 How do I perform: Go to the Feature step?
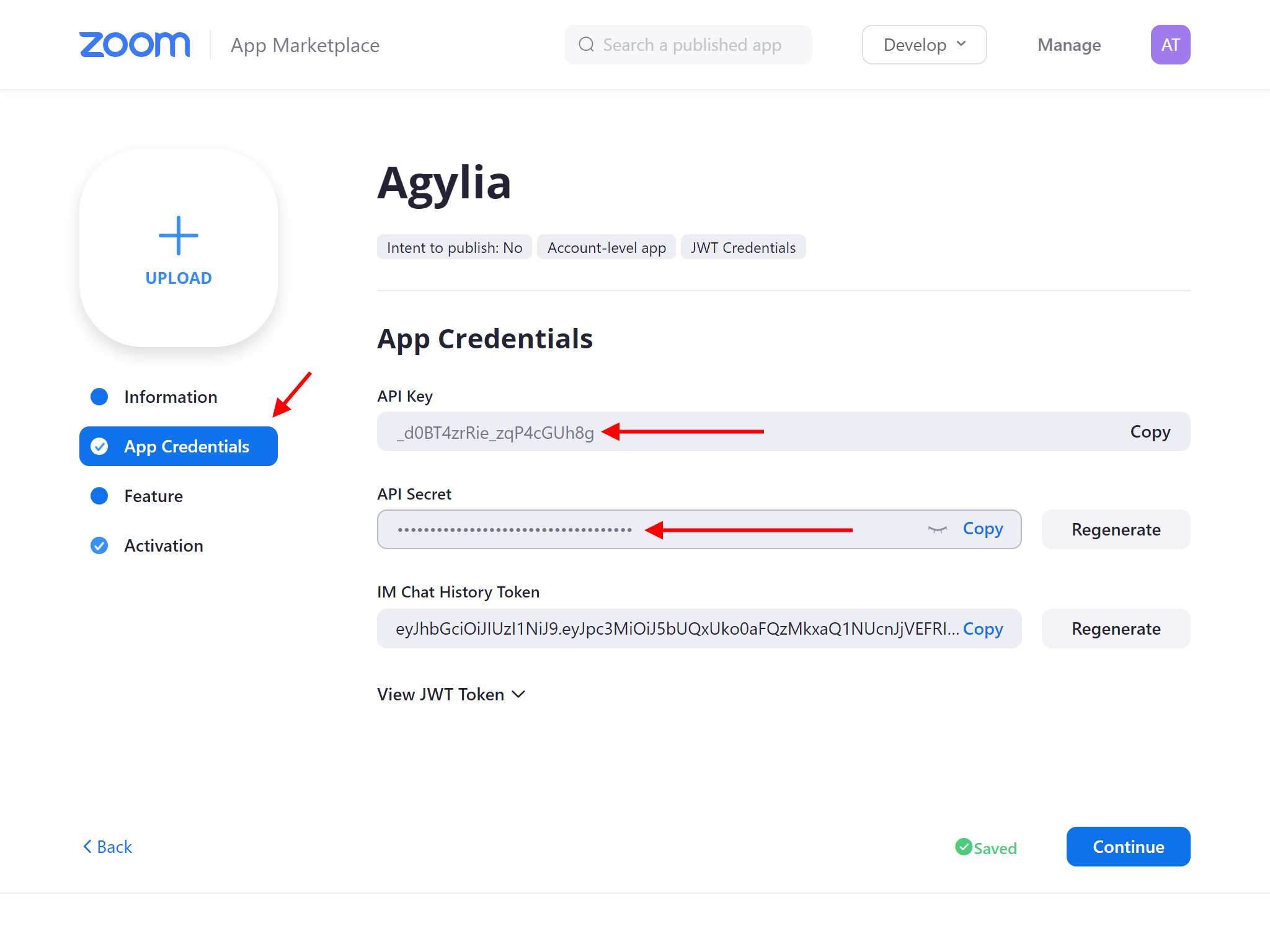pyautogui.click(x=153, y=496)
